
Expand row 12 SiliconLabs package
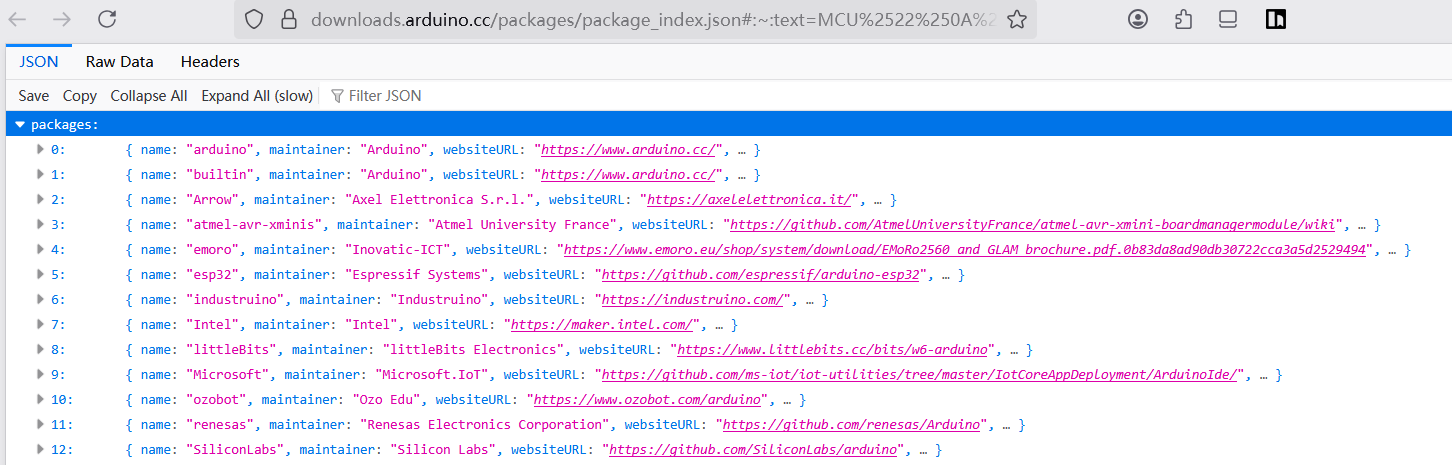click(41, 449)
